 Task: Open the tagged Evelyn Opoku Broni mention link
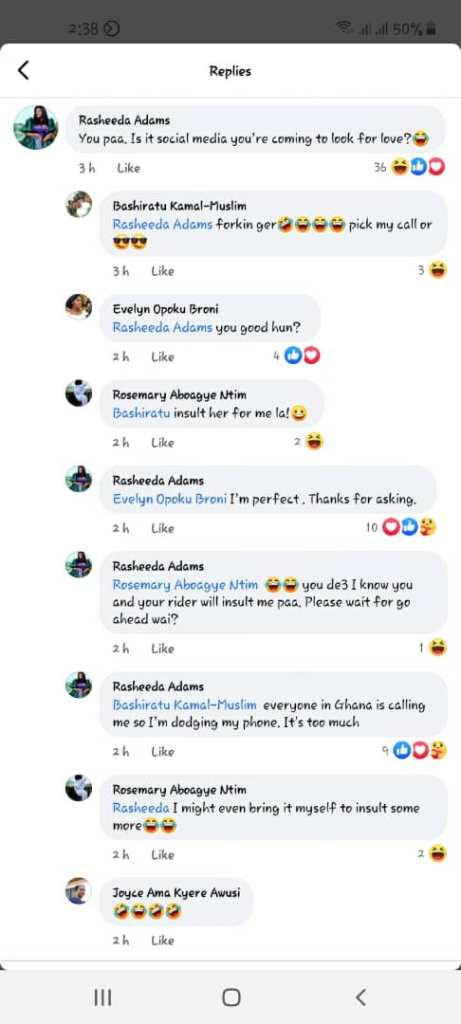click(x=169, y=499)
